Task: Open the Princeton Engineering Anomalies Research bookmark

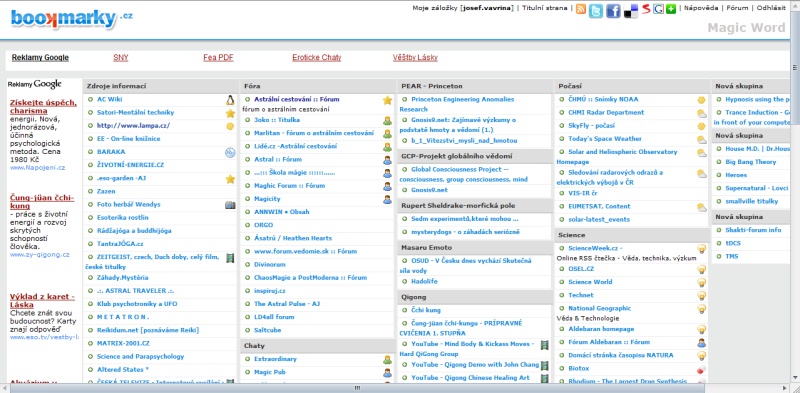Action: (457, 104)
